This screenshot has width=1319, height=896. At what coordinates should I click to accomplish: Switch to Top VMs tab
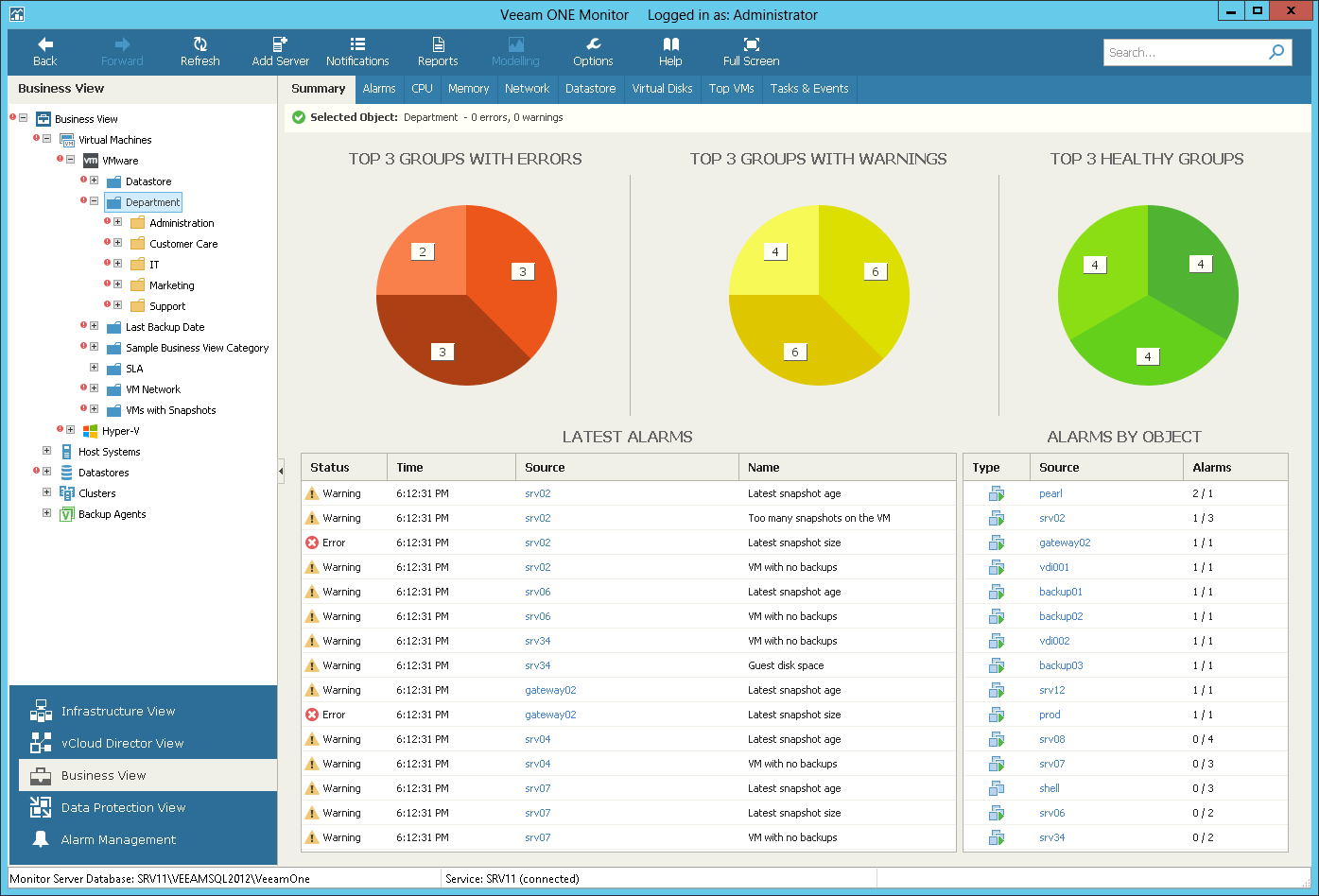[731, 89]
